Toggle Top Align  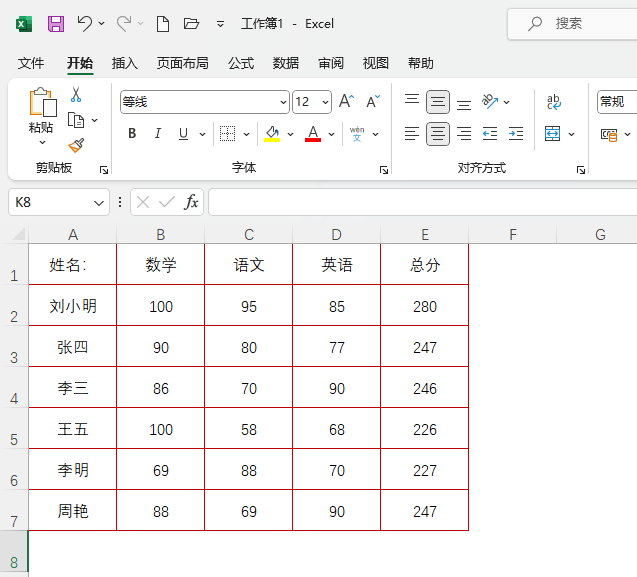pos(412,101)
